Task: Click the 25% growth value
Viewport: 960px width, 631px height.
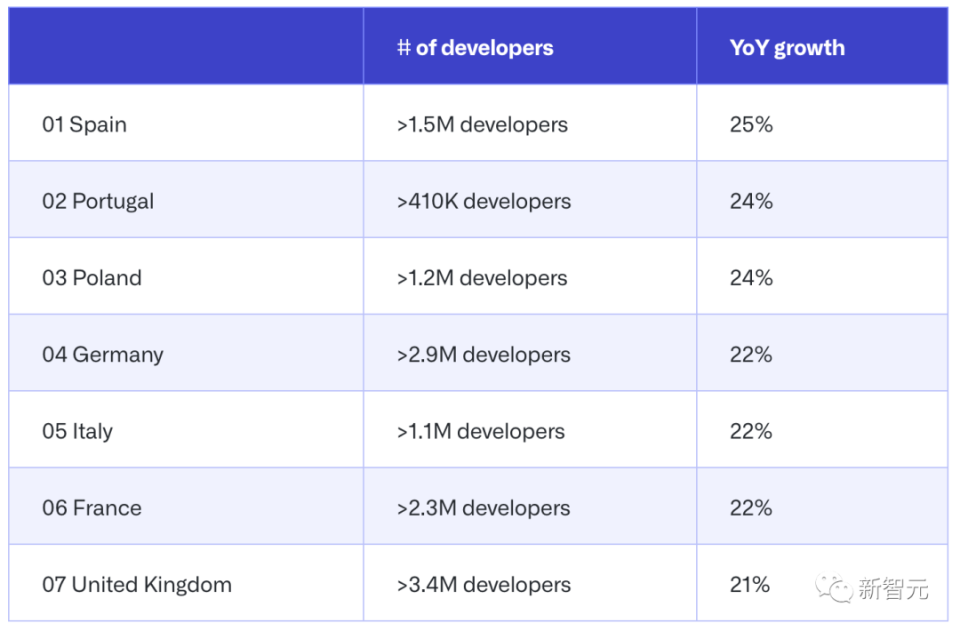Action: pos(751,124)
